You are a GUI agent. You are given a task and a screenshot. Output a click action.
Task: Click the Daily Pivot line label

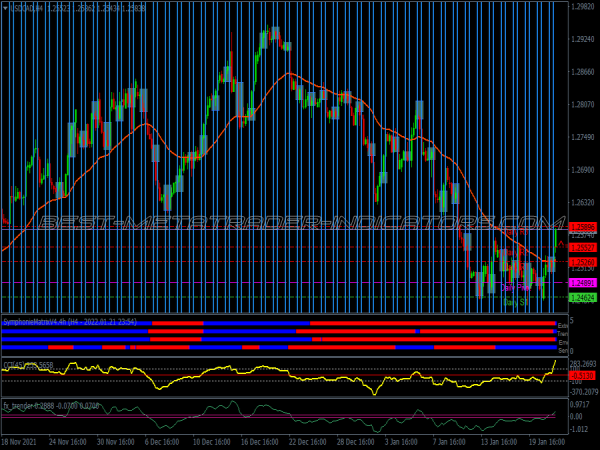pos(516,286)
